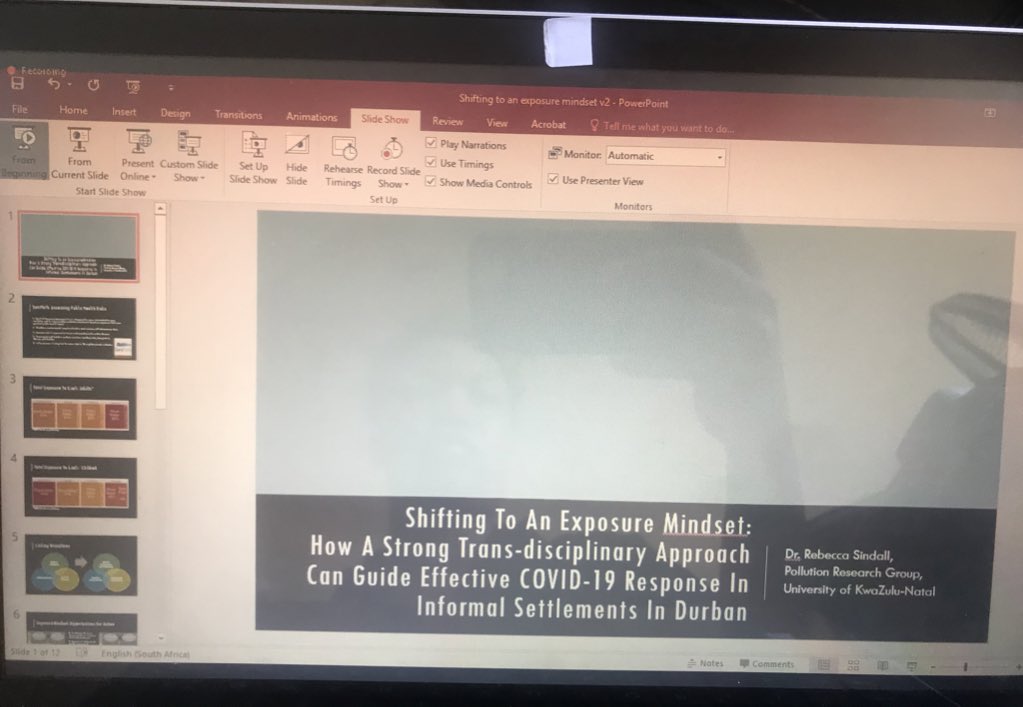Switch to Normal view in status bar
This screenshot has height=707, width=1023.
click(x=824, y=665)
